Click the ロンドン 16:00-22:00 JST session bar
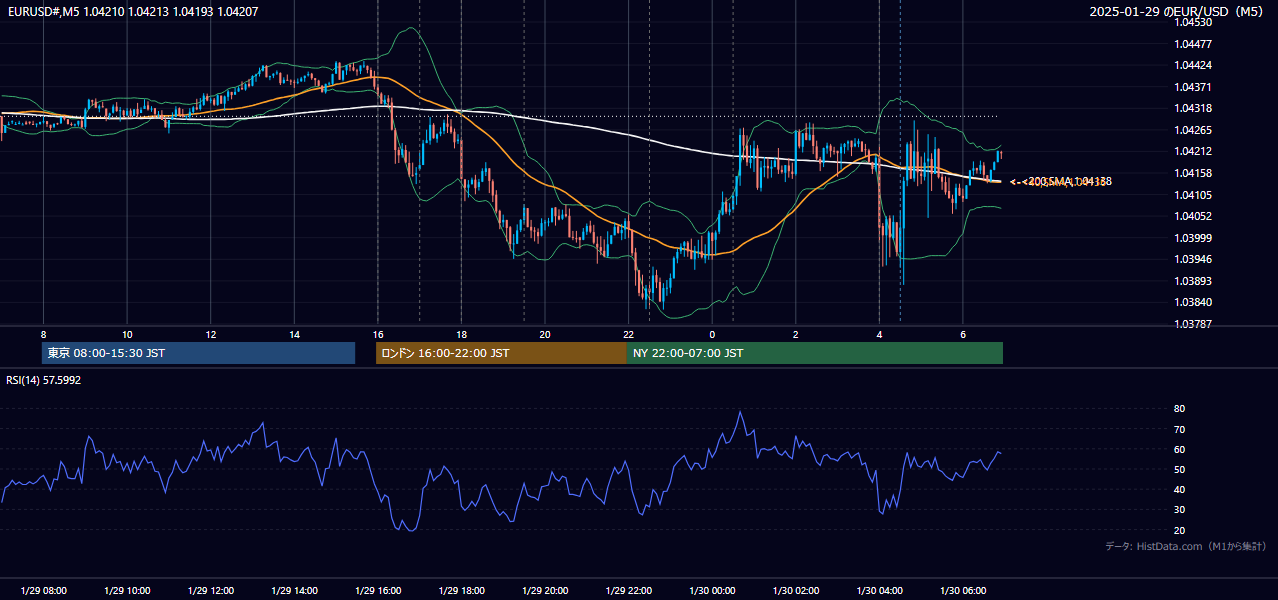Viewport: 1278px width, 600px height. point(501,353)
